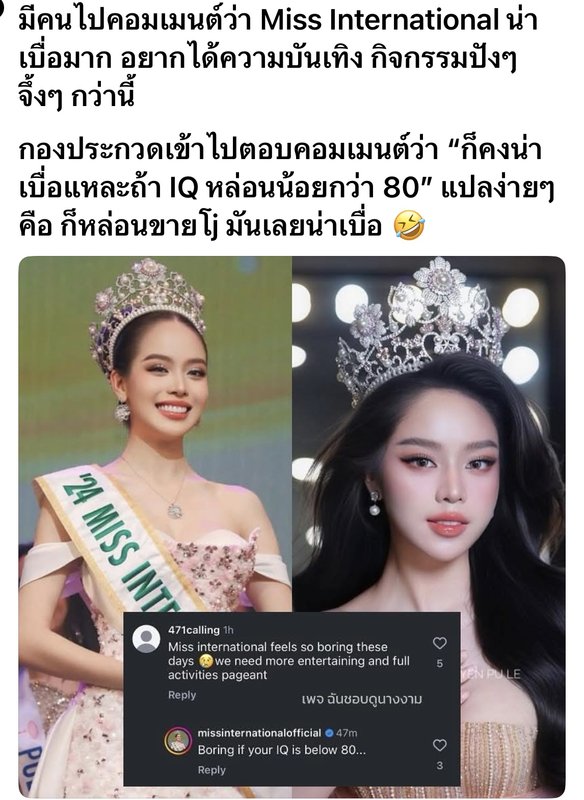Click the laughing emoji ending the post
Screen dimensions: 584x800
click(409, 225)
